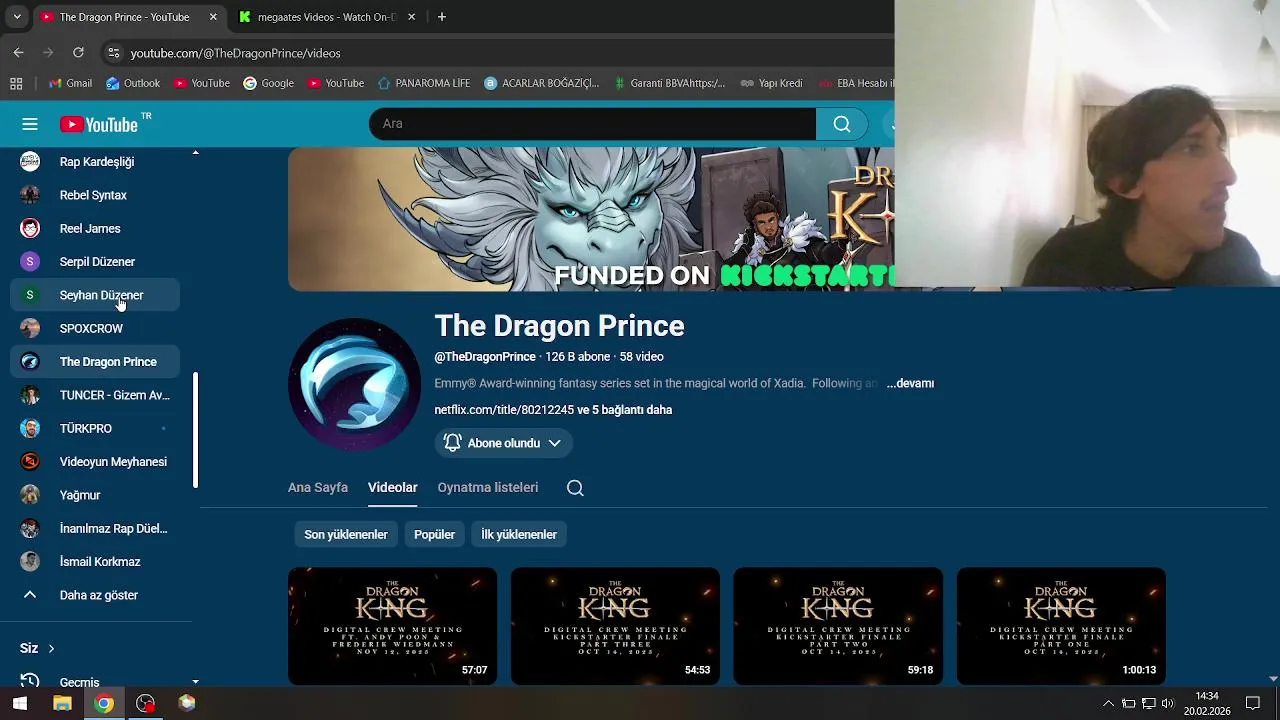This screenshot has height=720, width=1280.
Task: Open the taskbar clock and date
Action: pyautogui.click(x=1206, y=703)
